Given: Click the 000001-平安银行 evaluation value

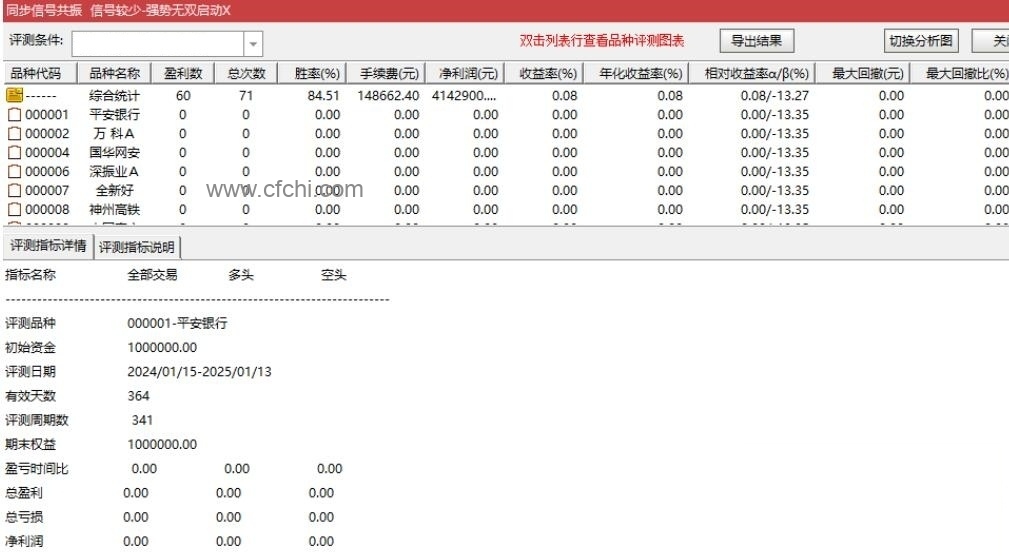Looking at the screenshot, I should pyautogui.click(x=177, y=323).
